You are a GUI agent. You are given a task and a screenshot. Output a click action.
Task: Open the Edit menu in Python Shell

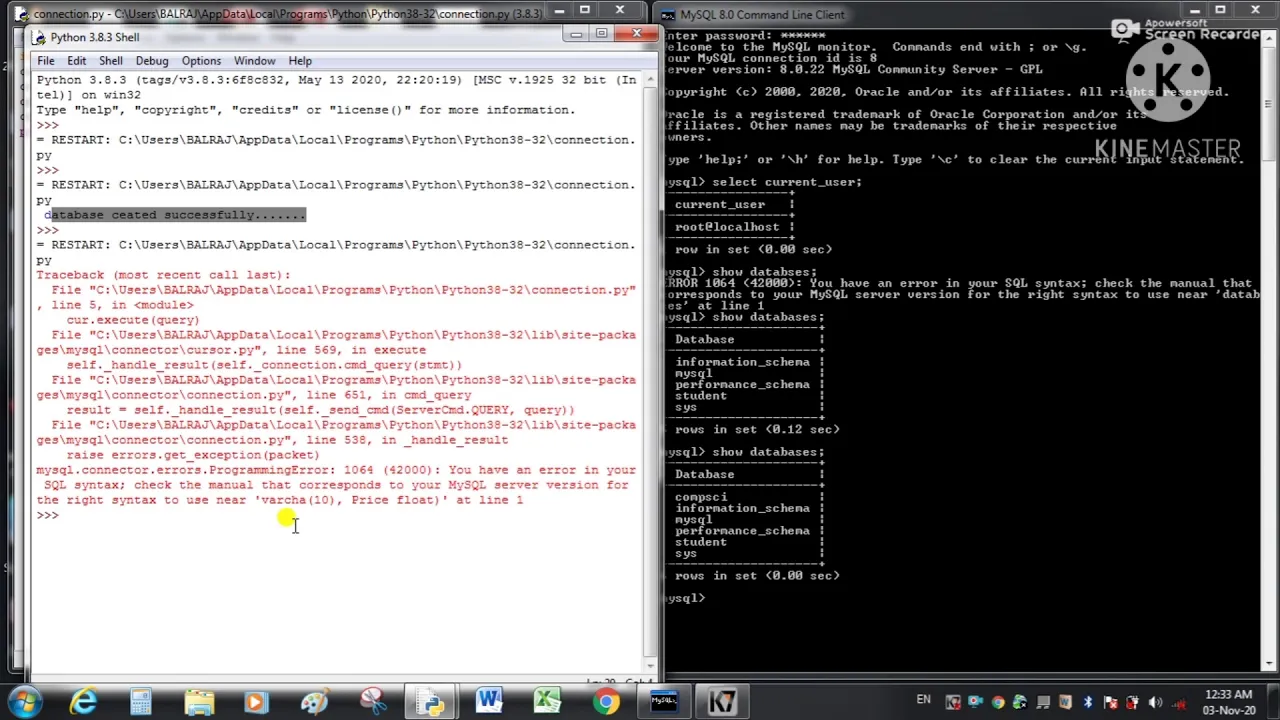pyautogui.click(x=76, y=61)
